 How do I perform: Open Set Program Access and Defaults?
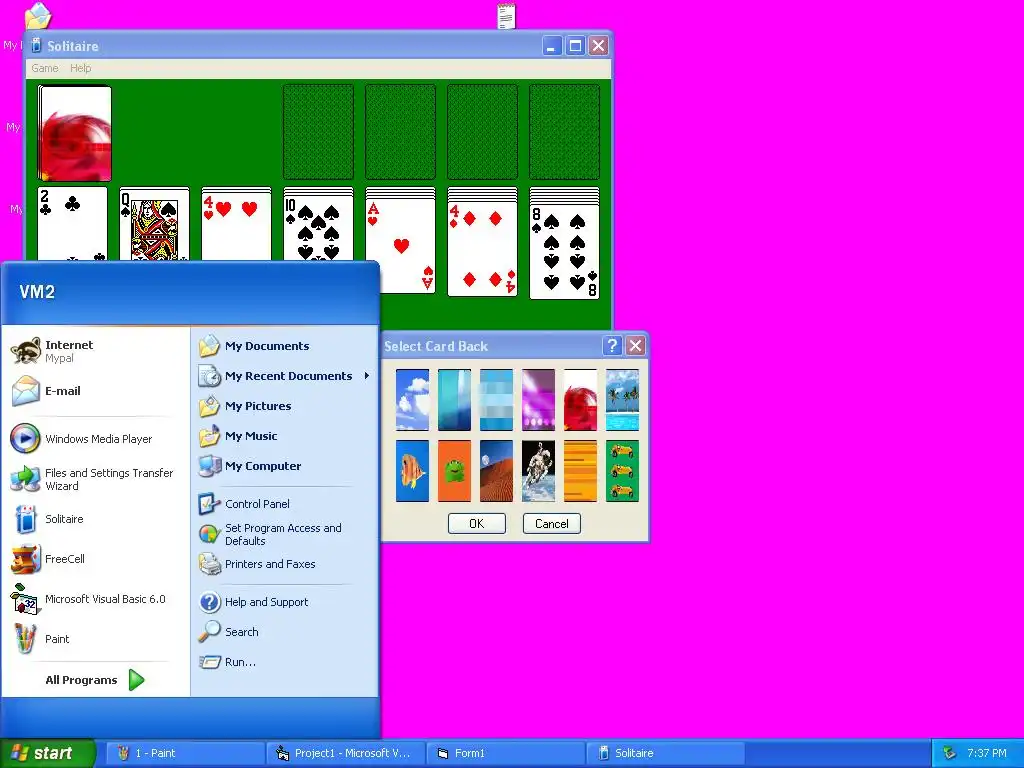[285, 534]
